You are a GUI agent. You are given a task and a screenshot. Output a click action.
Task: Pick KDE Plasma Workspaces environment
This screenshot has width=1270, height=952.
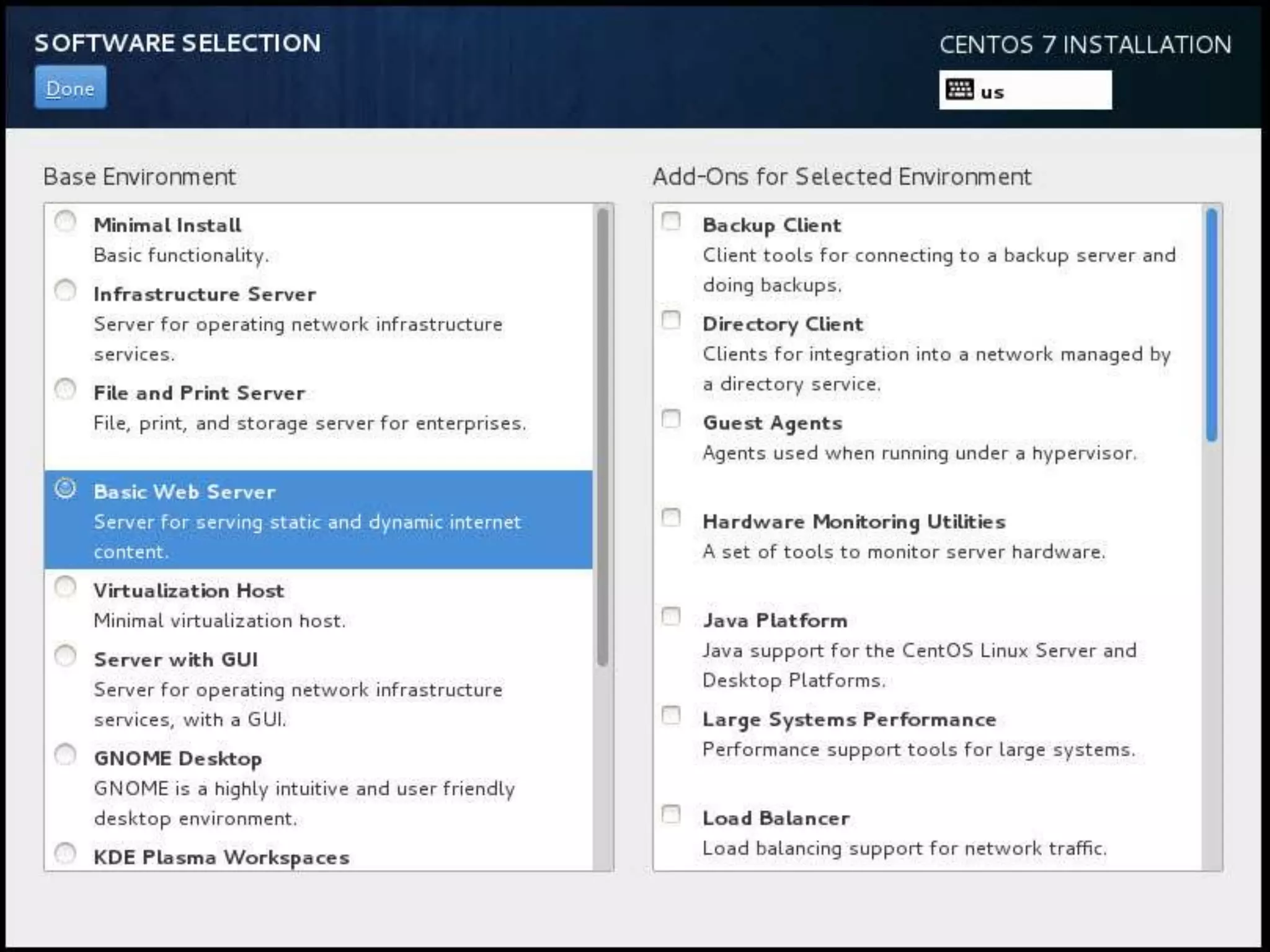pyautogui.click(x=65, y=853)
